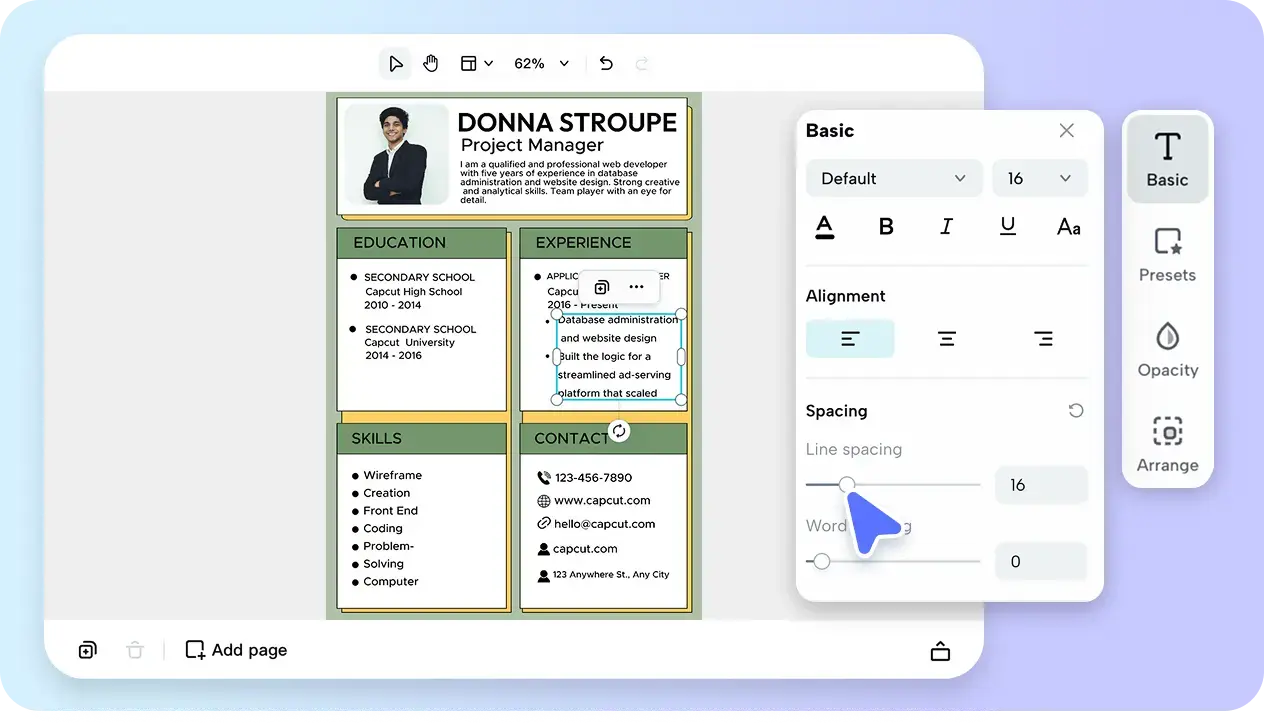Screen dimensions: 1264x723
Task: Click the Word spacing slider handle
Action: (x=822, y=562)
